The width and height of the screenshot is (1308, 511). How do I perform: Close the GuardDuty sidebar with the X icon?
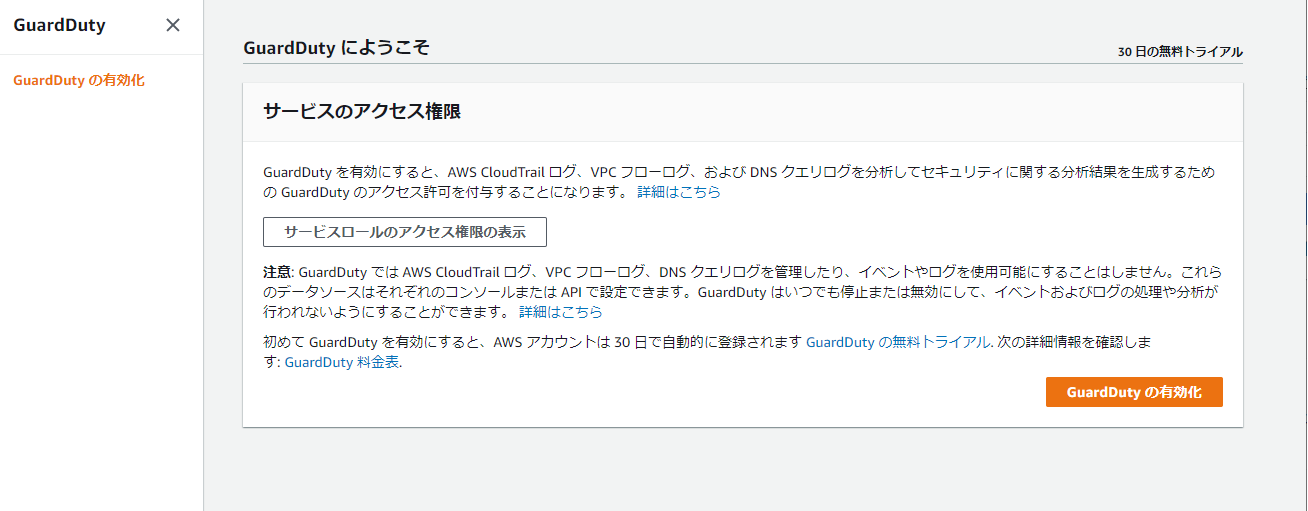pos(173,25)
